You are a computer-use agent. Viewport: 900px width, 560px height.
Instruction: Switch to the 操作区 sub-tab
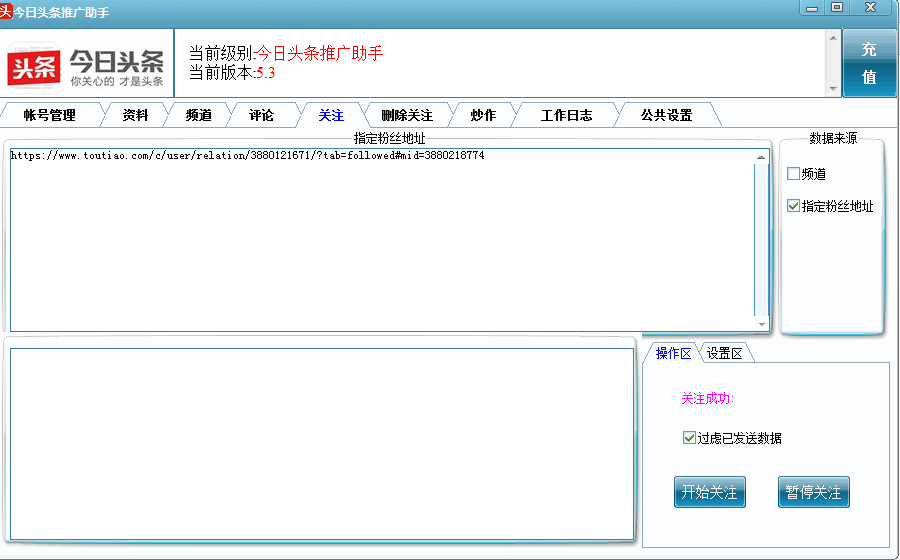point(673,353)
